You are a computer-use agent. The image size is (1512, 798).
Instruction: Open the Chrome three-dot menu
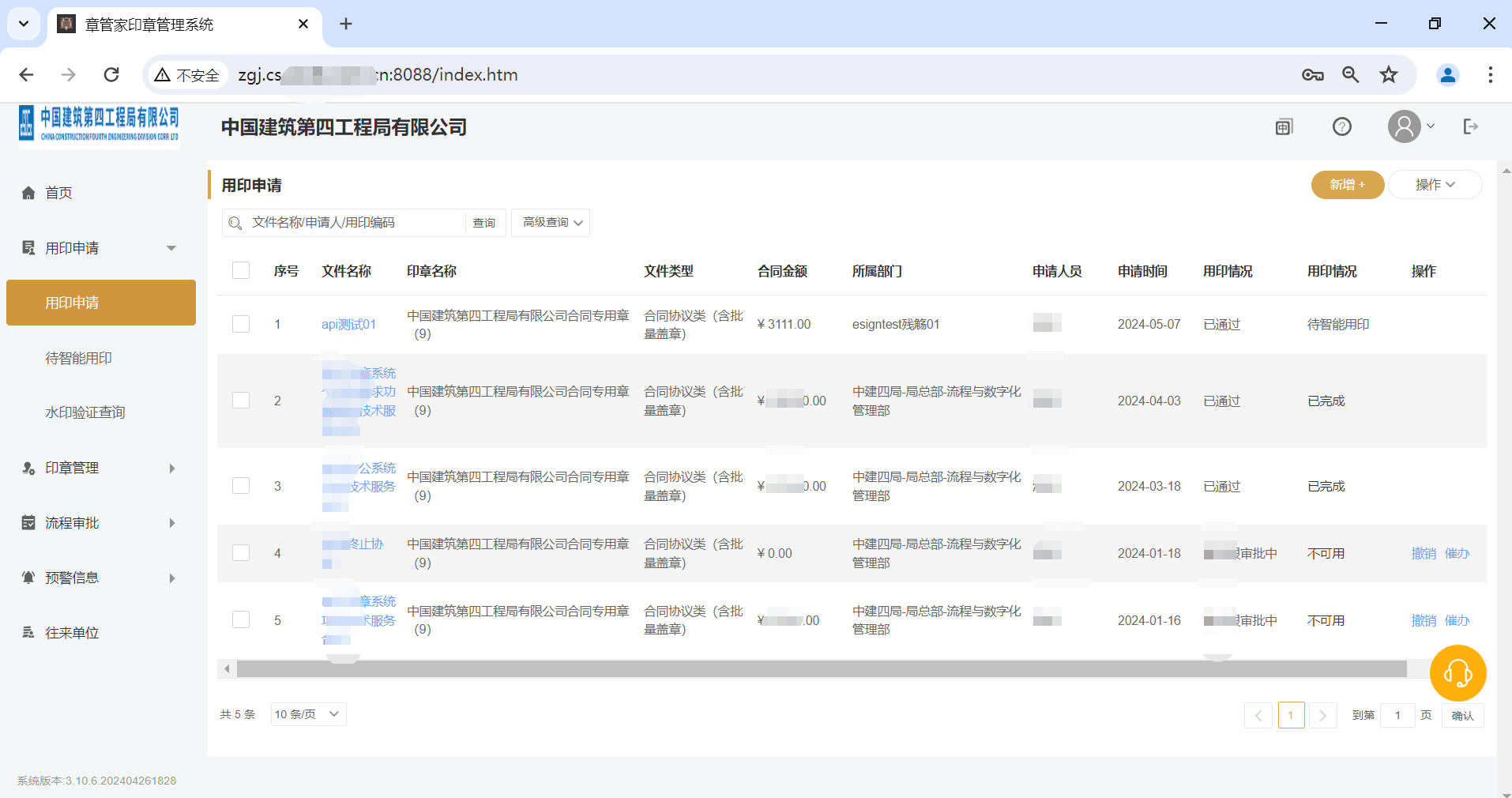(1490, 75)
